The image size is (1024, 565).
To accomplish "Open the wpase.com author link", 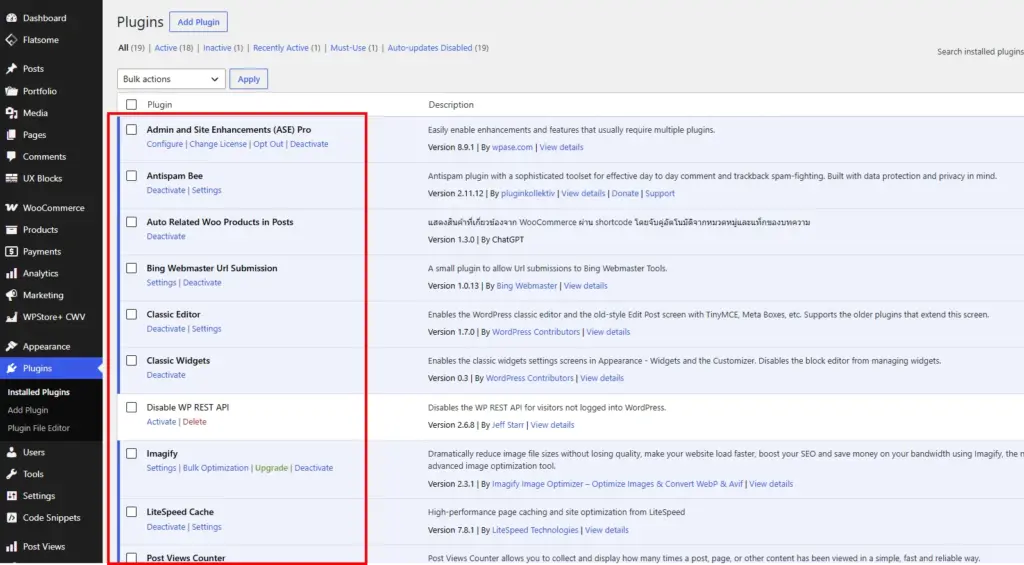I will (x=512, y=147).
